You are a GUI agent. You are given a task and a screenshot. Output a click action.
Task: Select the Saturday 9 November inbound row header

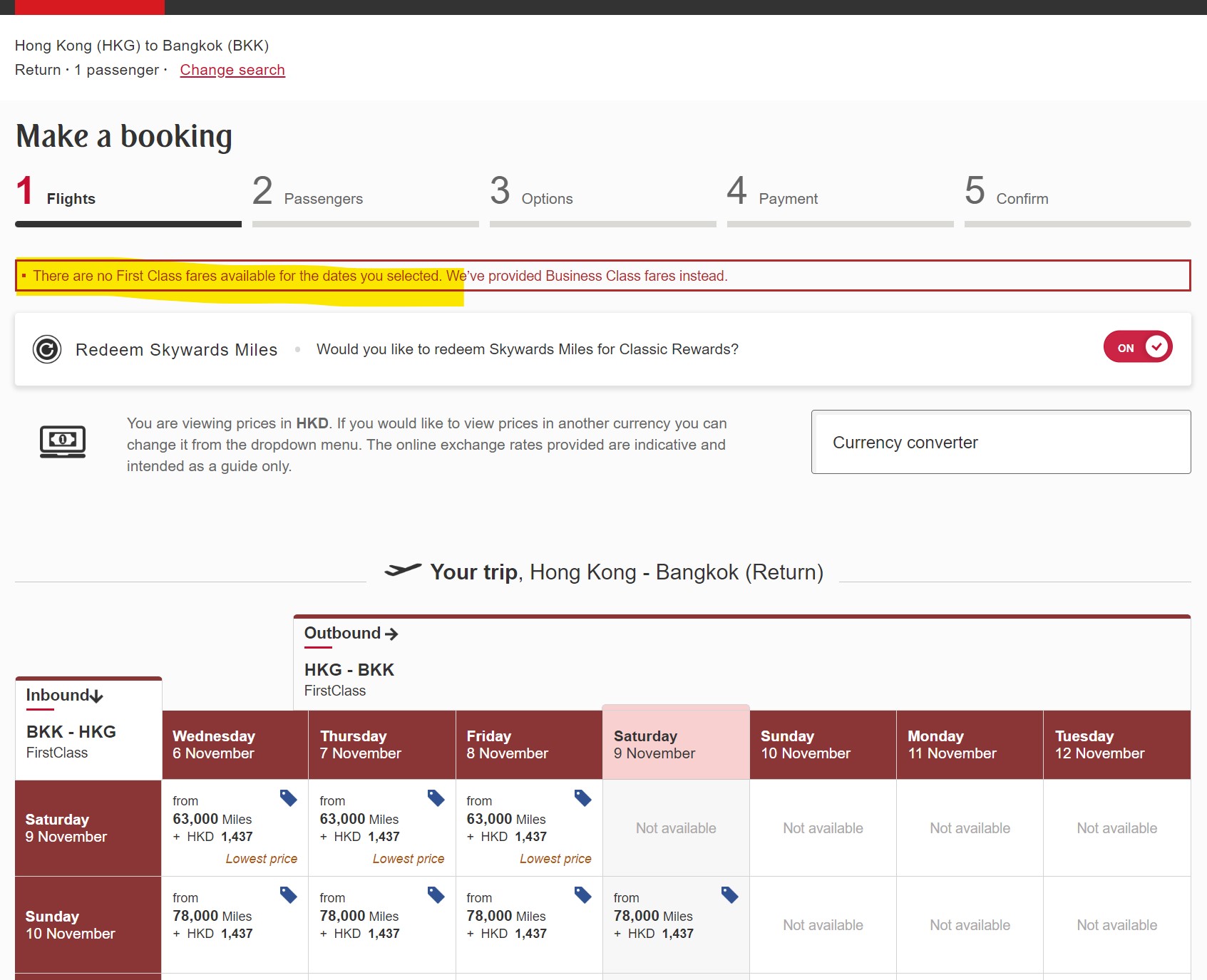88,827
